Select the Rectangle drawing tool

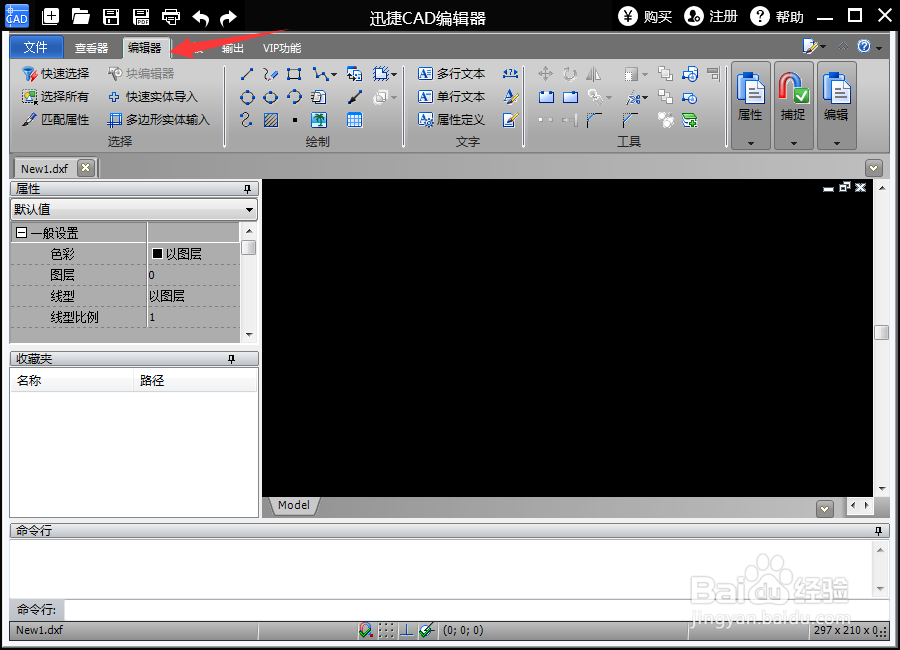294,74
